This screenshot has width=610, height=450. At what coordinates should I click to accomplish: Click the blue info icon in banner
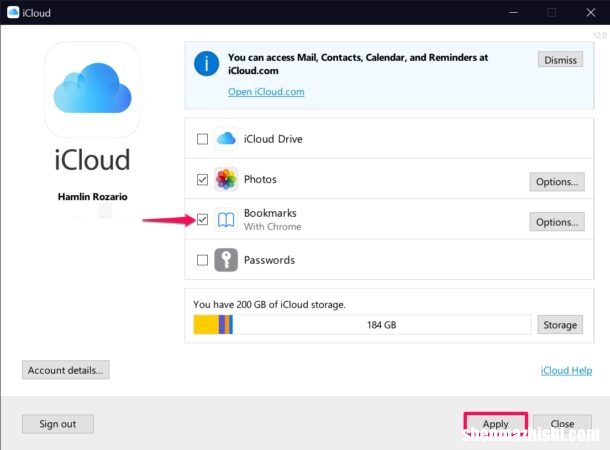206,66
